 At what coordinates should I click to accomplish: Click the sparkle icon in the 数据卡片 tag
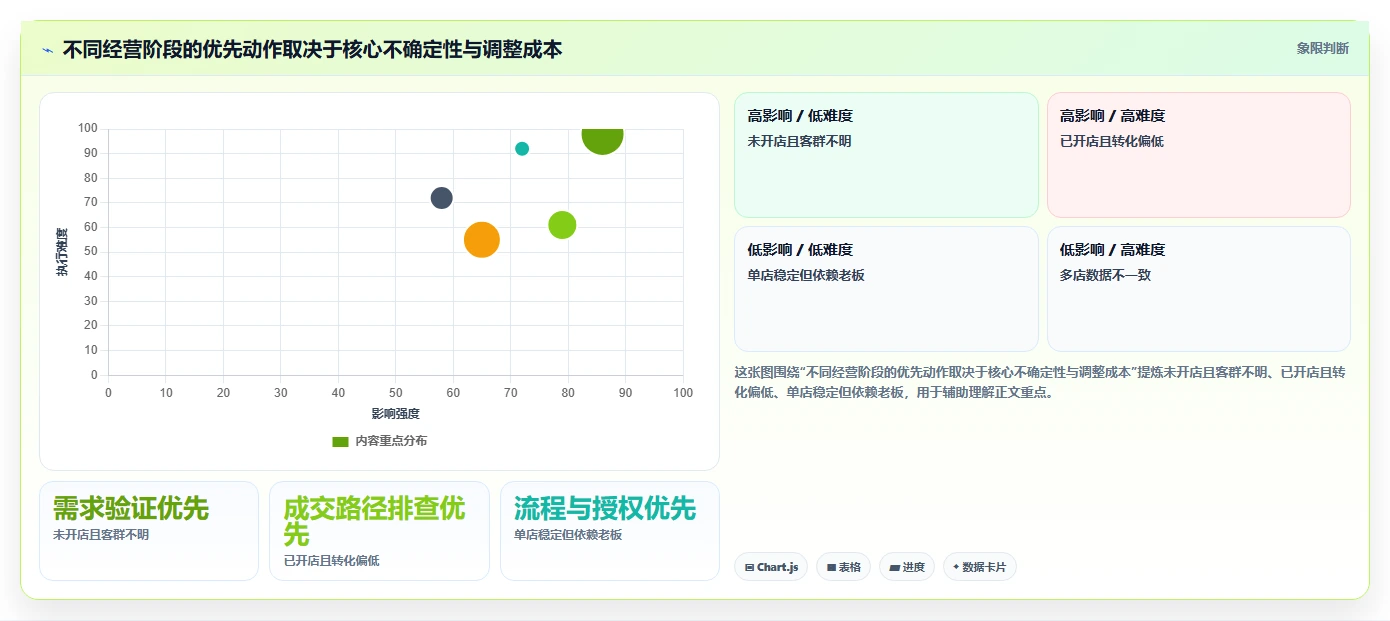[956, 567]
